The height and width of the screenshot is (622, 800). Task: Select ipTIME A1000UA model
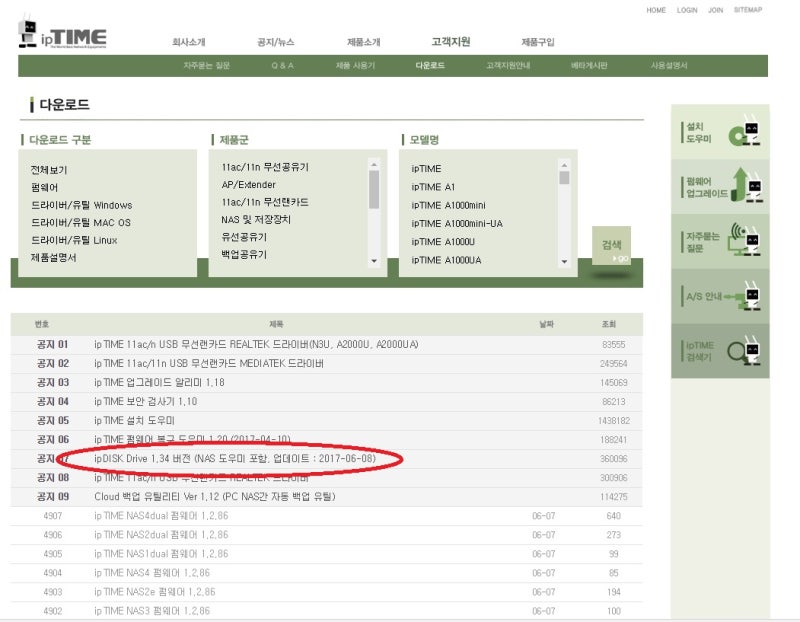click(446, 260)
